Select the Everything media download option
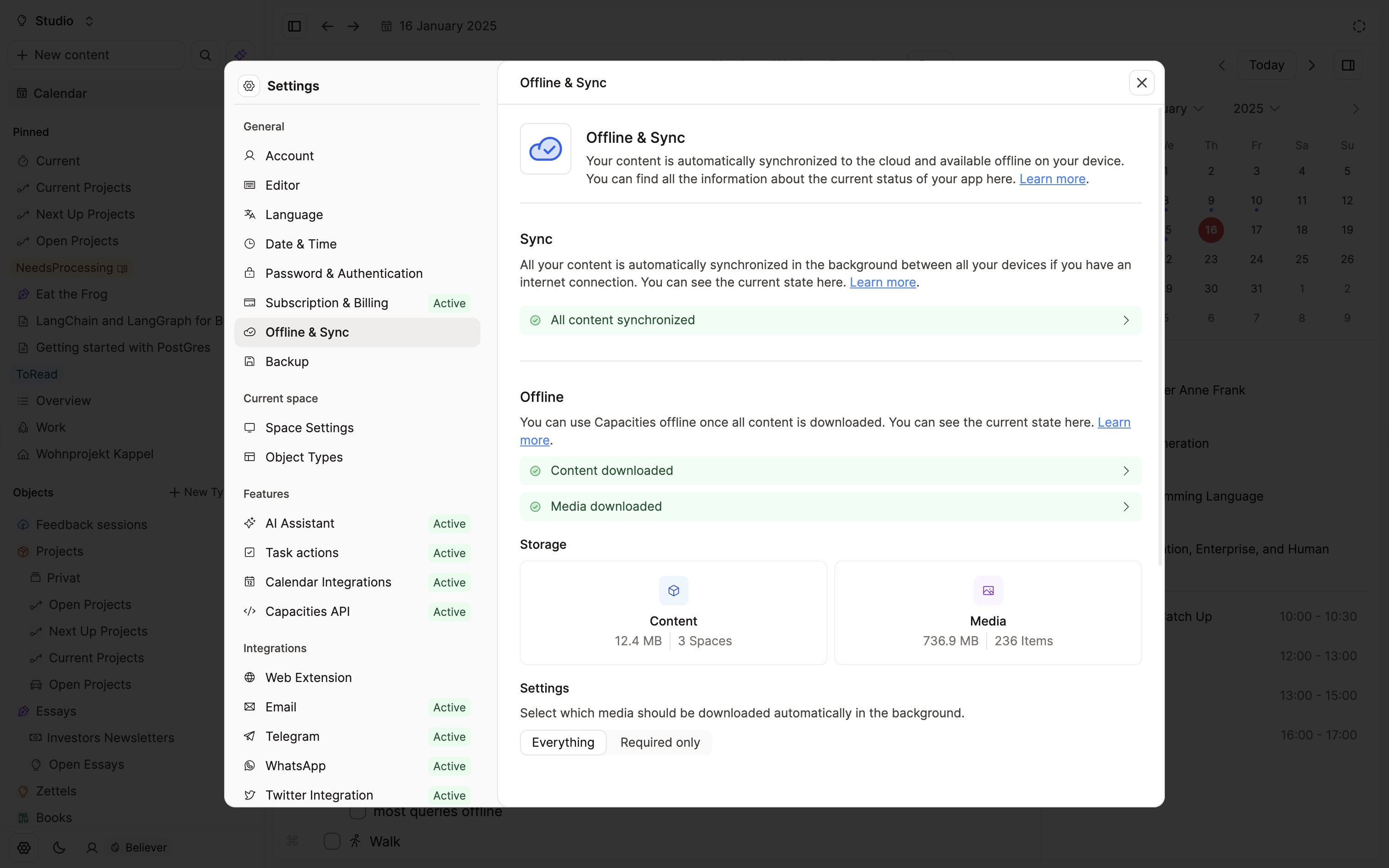The width and height of the screenshot is (1389, 868). point(563,742)
